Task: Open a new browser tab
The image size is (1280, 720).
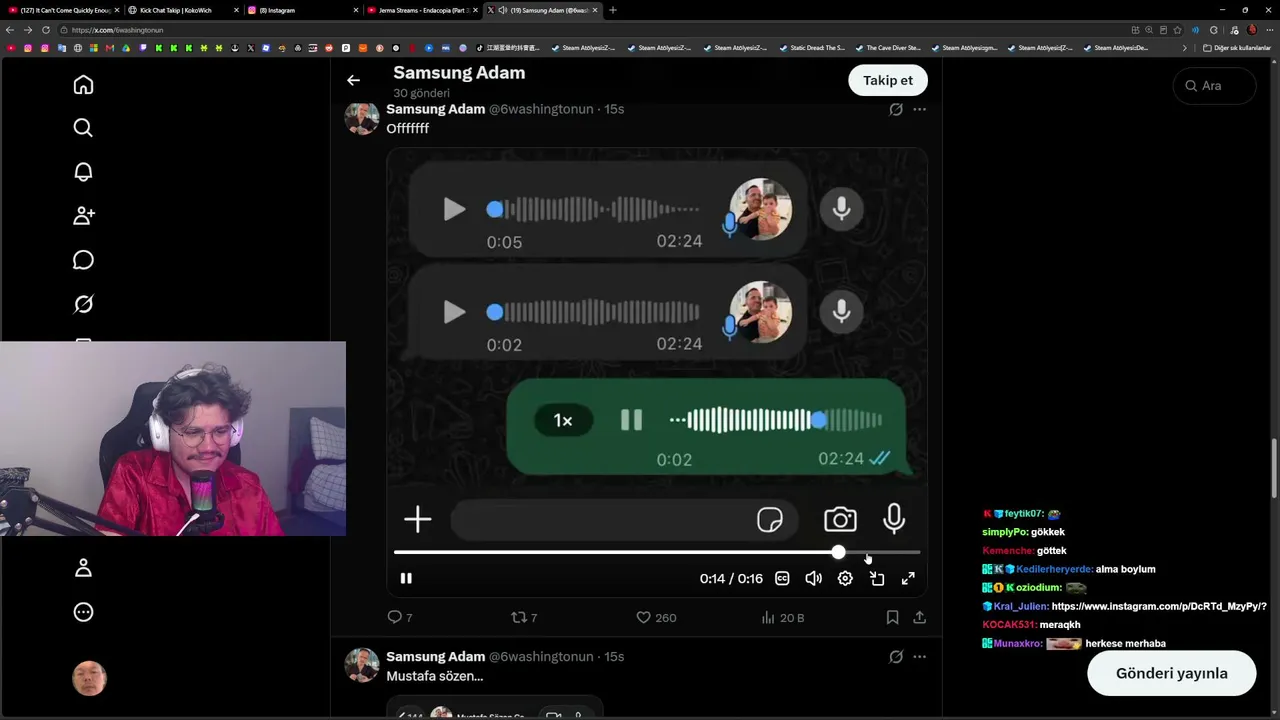Action: [613, 10]
